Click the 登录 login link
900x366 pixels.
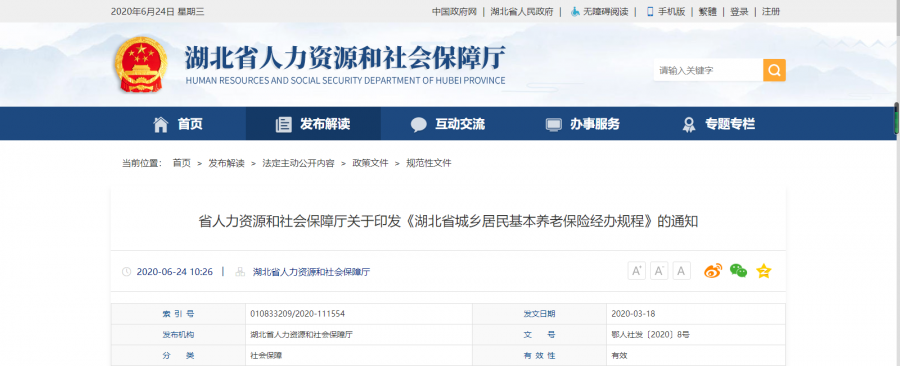(x=739, y=11)
